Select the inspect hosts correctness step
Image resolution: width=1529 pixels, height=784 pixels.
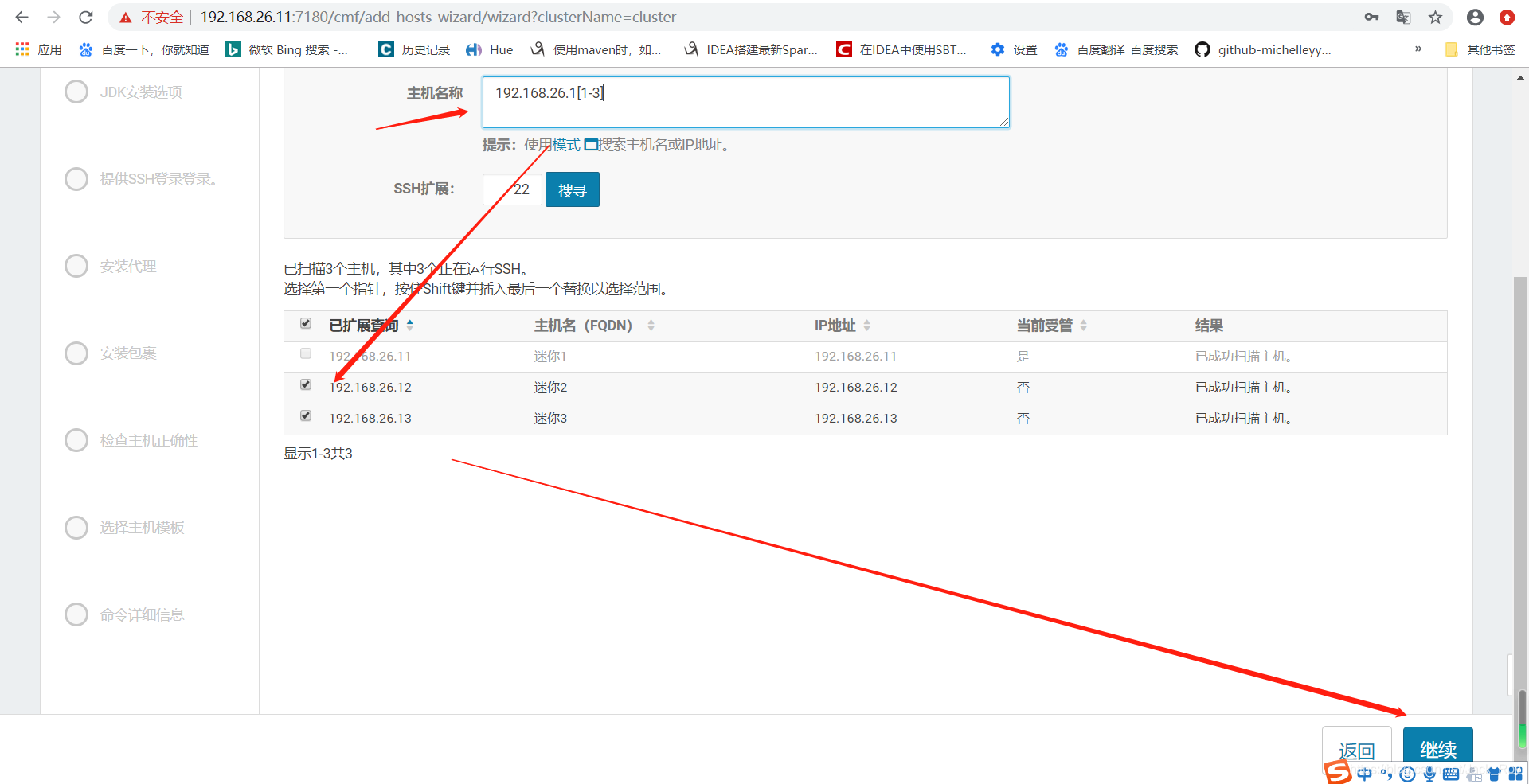click(x=76, y=440)
